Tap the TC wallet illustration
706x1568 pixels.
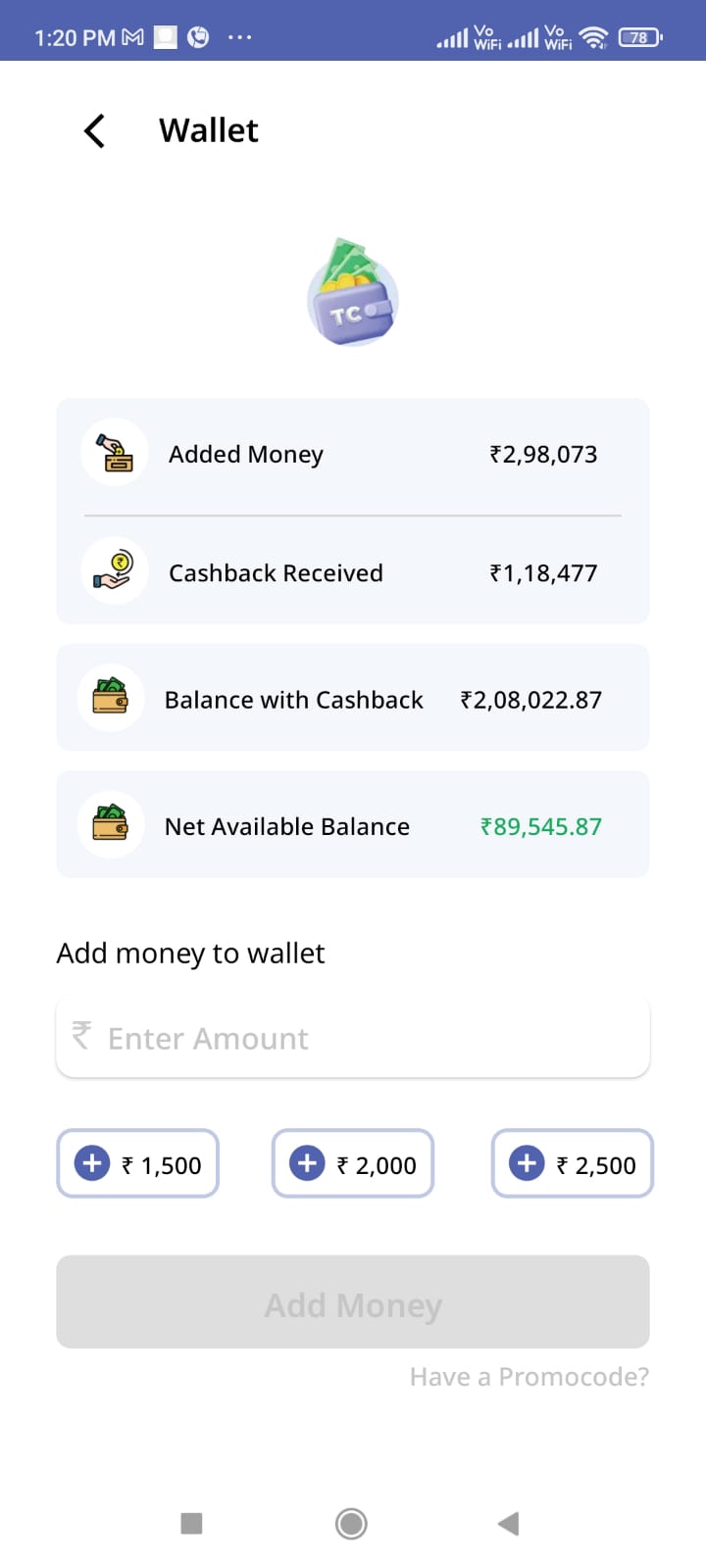pos(352,293)
